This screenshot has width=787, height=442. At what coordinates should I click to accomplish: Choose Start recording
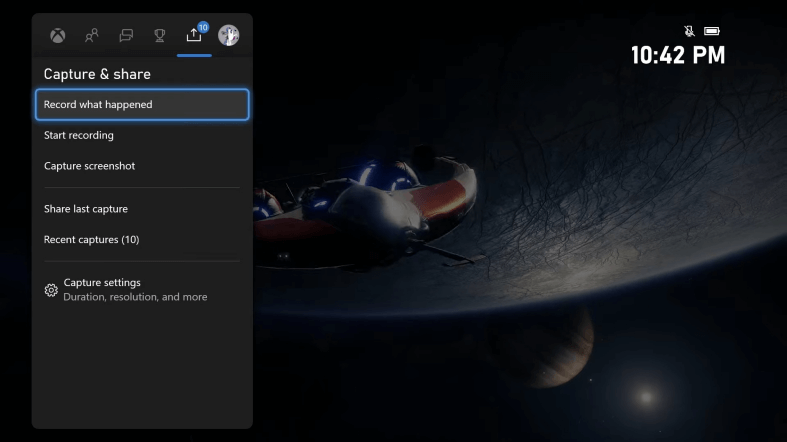click(x=142, y=135)
